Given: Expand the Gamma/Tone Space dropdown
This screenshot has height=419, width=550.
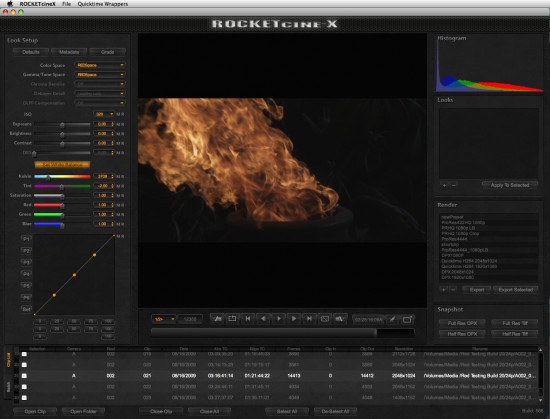Looking at the screenshot, I should [100, 75].
